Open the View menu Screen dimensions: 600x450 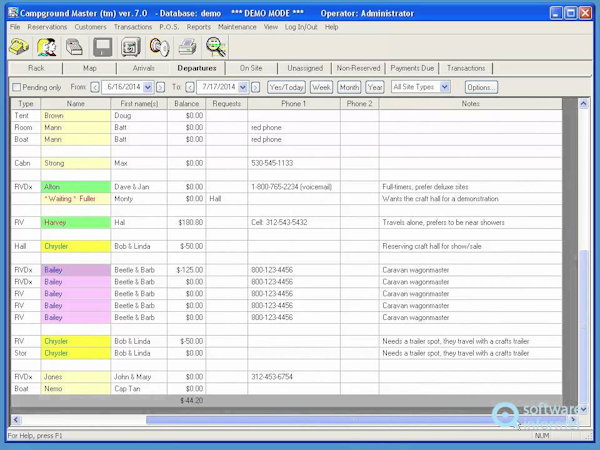(x=271, y=27)
